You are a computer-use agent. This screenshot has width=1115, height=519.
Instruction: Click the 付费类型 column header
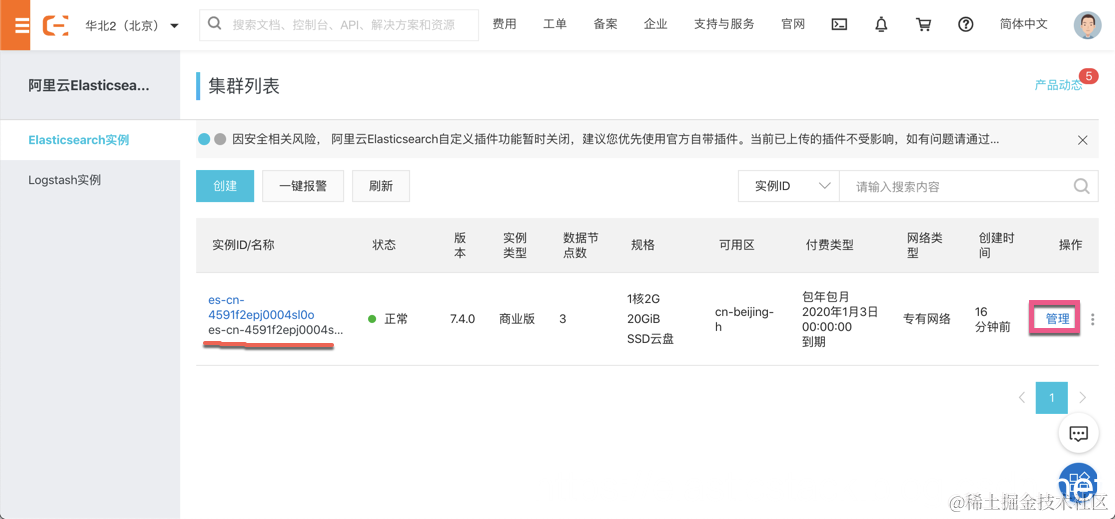pyautogui.click(x=829, y=245)
